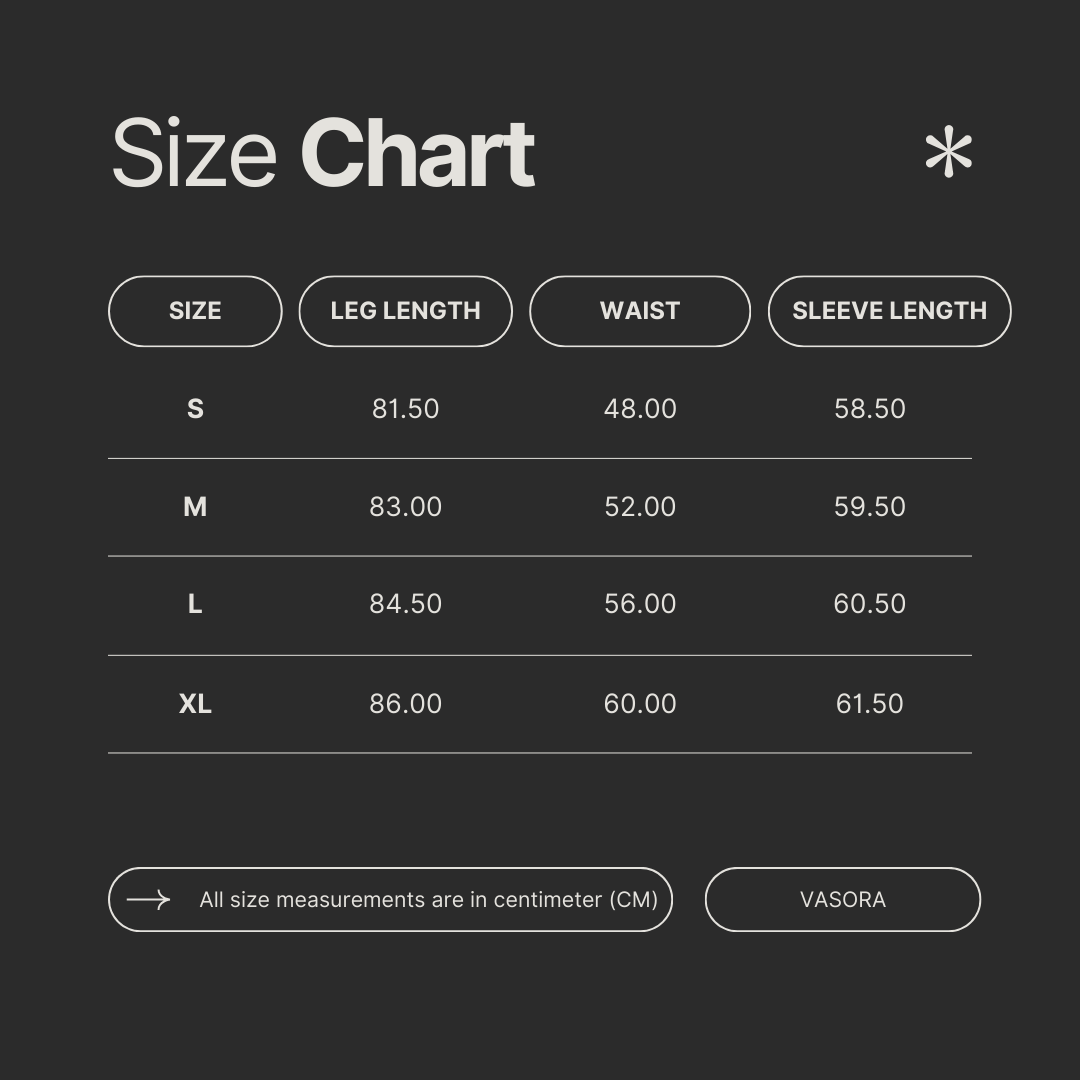Click the 61.50 sleeve length value

coord(869,704)
